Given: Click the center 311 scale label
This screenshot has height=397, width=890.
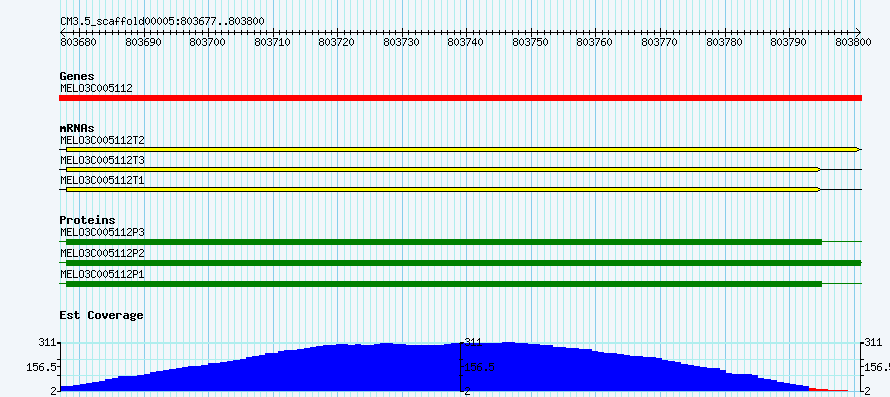Looking at the screenshot, I should click(x=472, y=342).
